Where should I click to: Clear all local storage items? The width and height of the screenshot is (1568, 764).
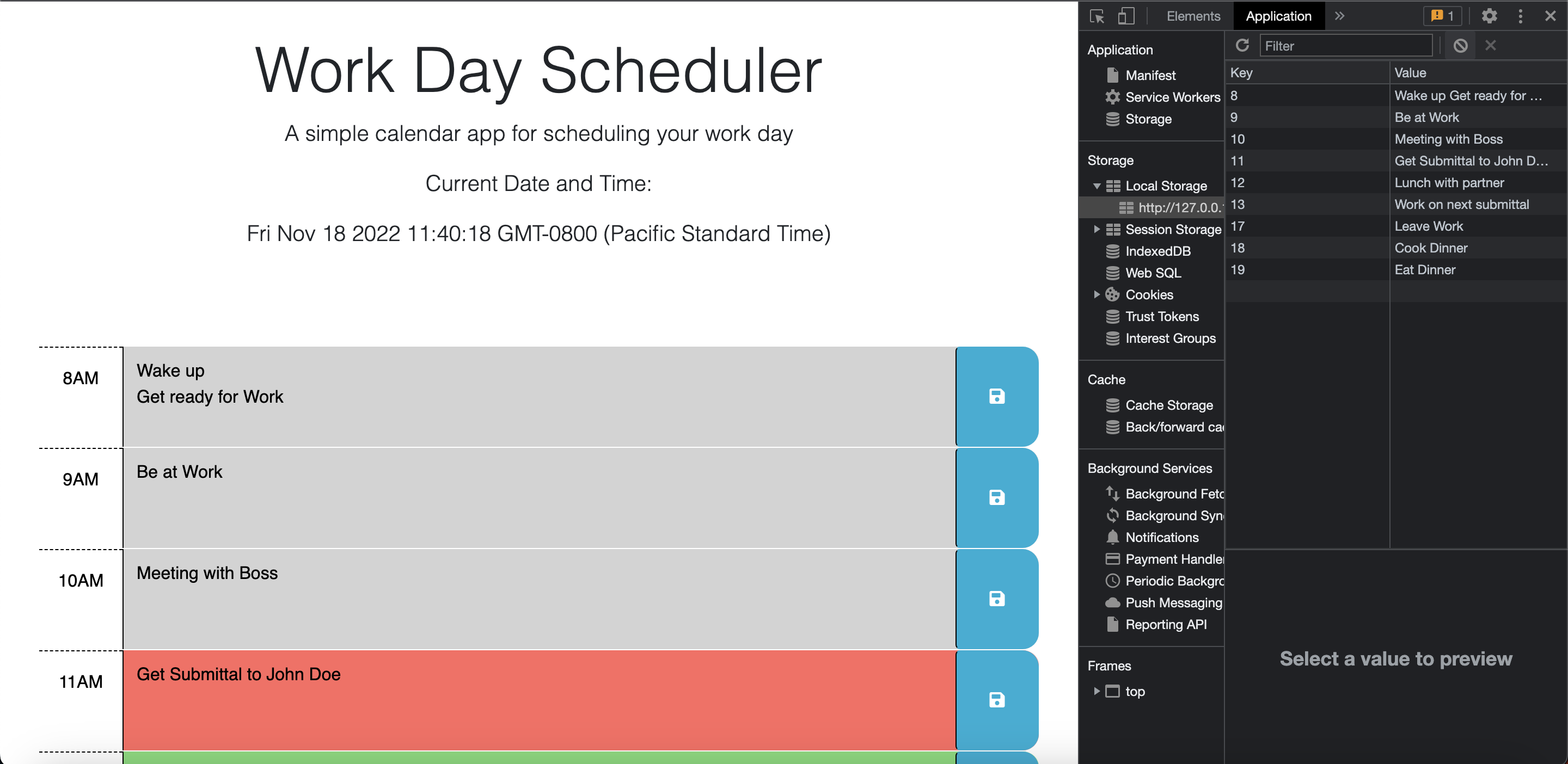coord(1461,45)
